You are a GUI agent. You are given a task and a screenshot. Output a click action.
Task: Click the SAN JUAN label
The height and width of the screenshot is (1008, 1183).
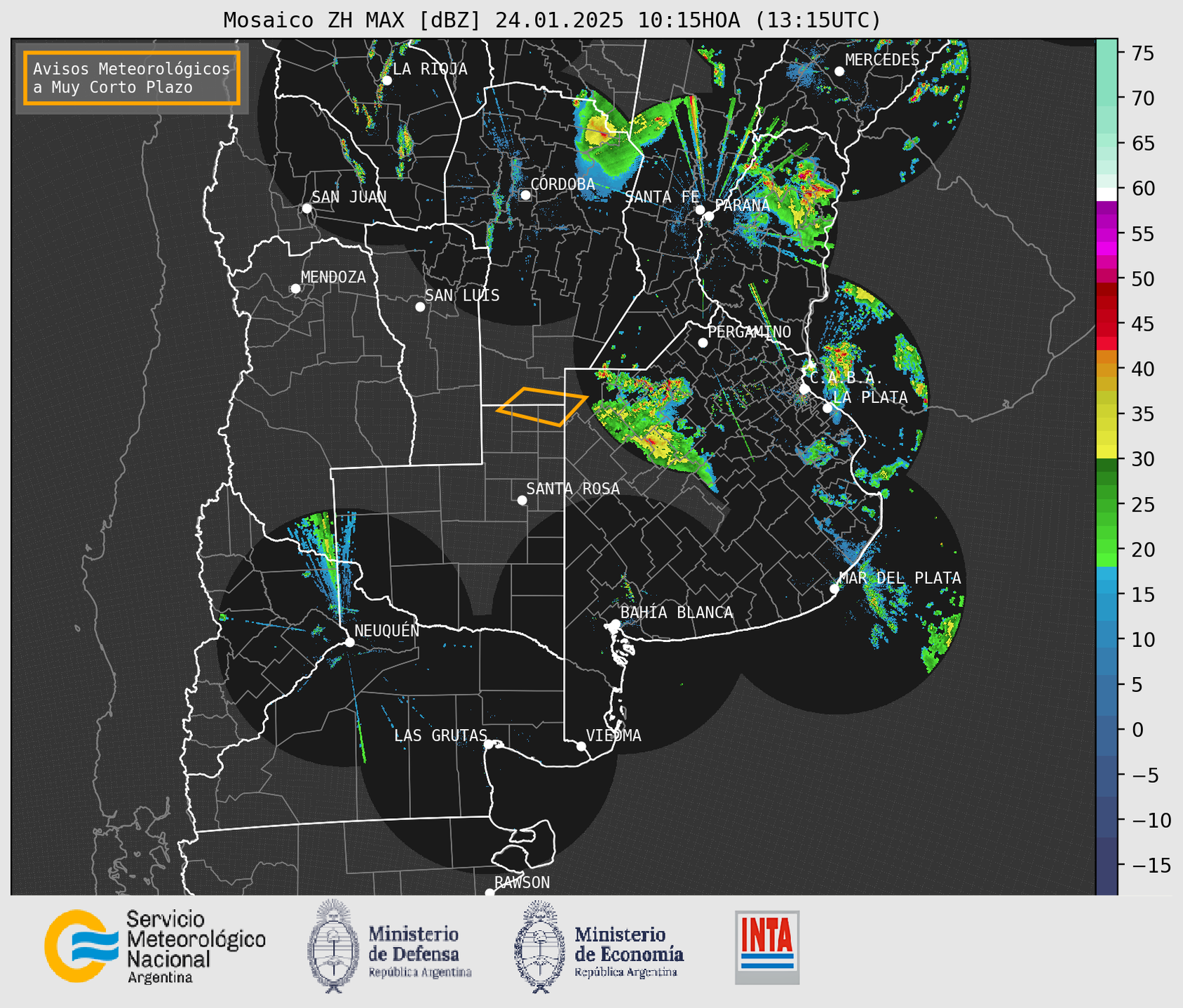click(x=349, y=197)
